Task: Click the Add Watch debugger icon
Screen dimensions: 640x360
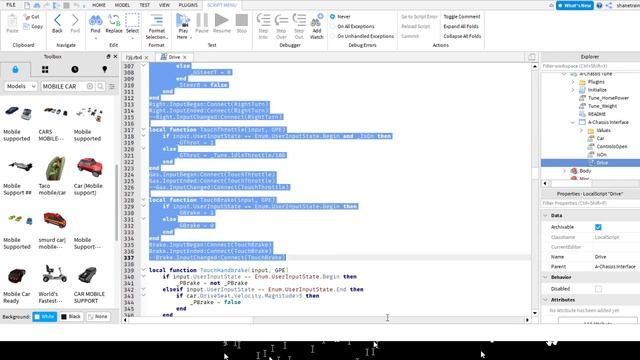Action: point(317,20)
